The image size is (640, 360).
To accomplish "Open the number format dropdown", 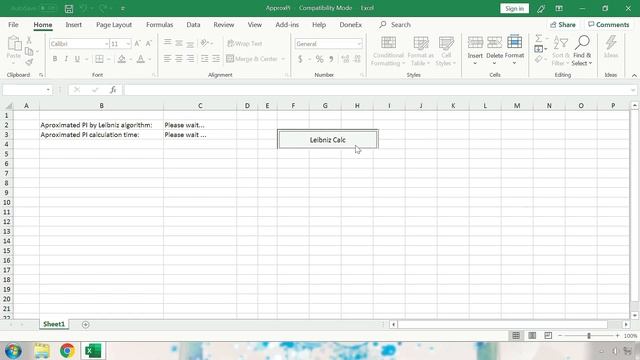I will (x=359, y=44).
